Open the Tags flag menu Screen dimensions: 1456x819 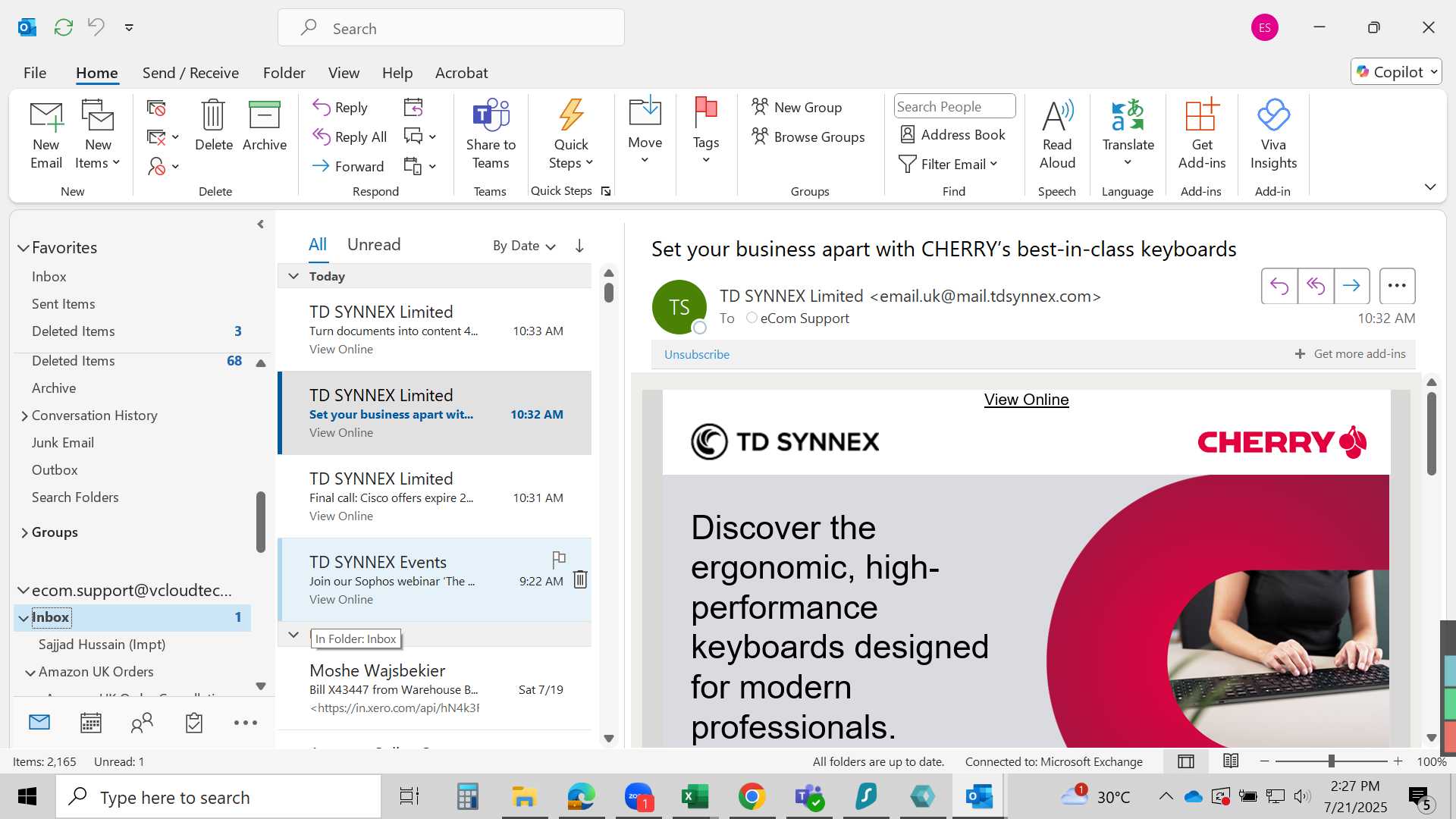(x=705, y=131)
